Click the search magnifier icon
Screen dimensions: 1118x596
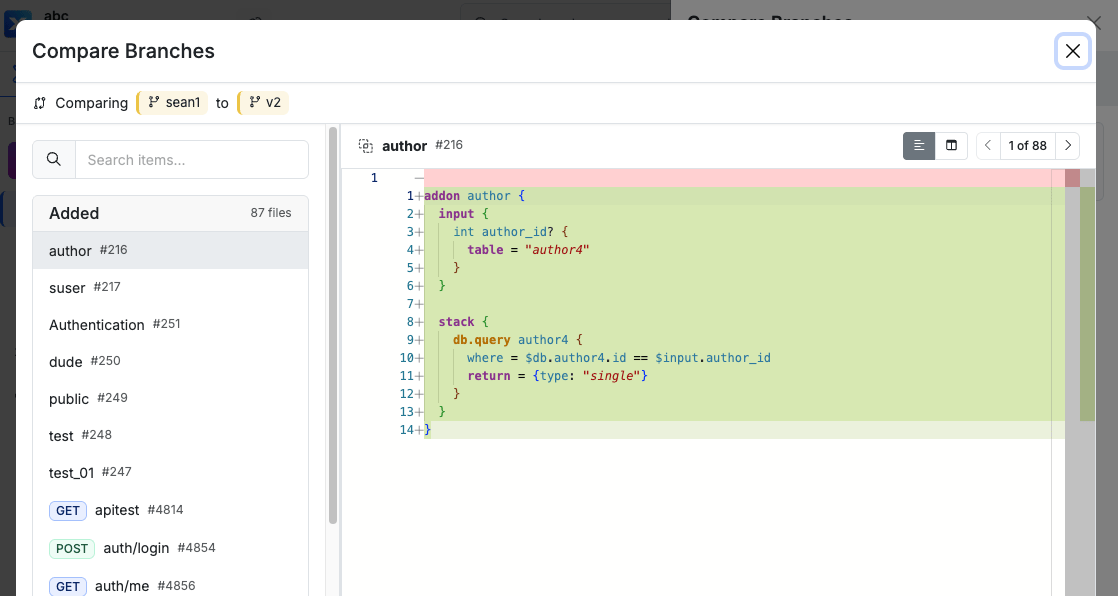(x=53, y=159)
